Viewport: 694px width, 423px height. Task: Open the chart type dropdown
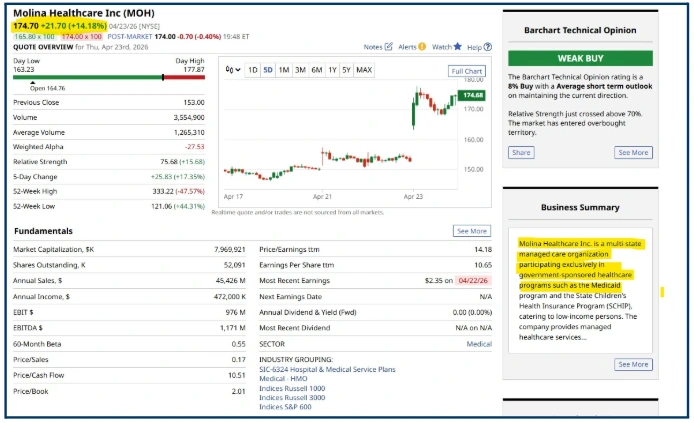pos(233,69)
